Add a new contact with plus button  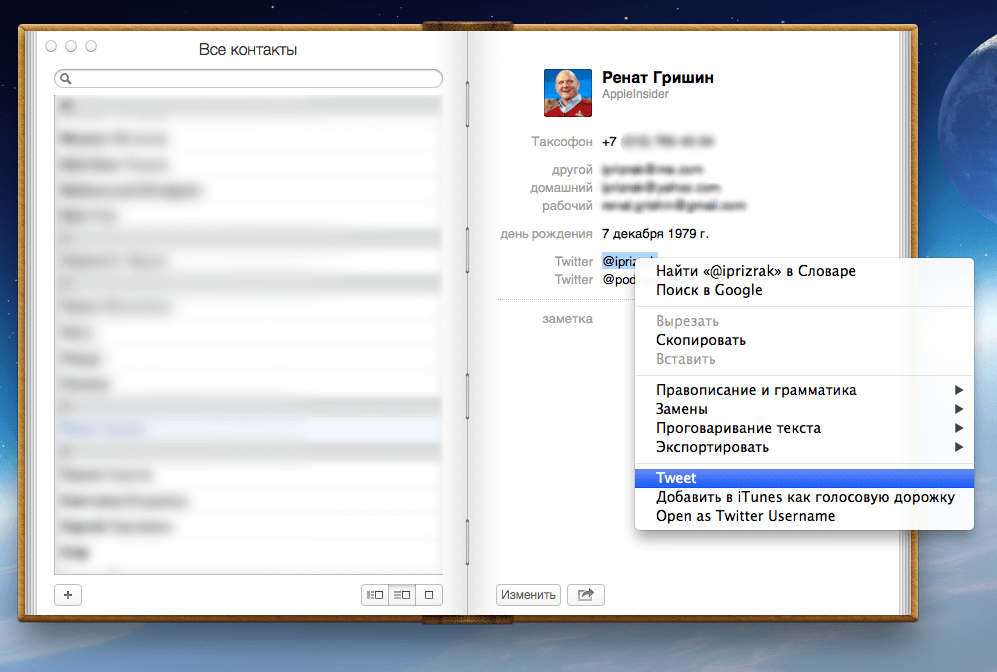tap(68, 595)
